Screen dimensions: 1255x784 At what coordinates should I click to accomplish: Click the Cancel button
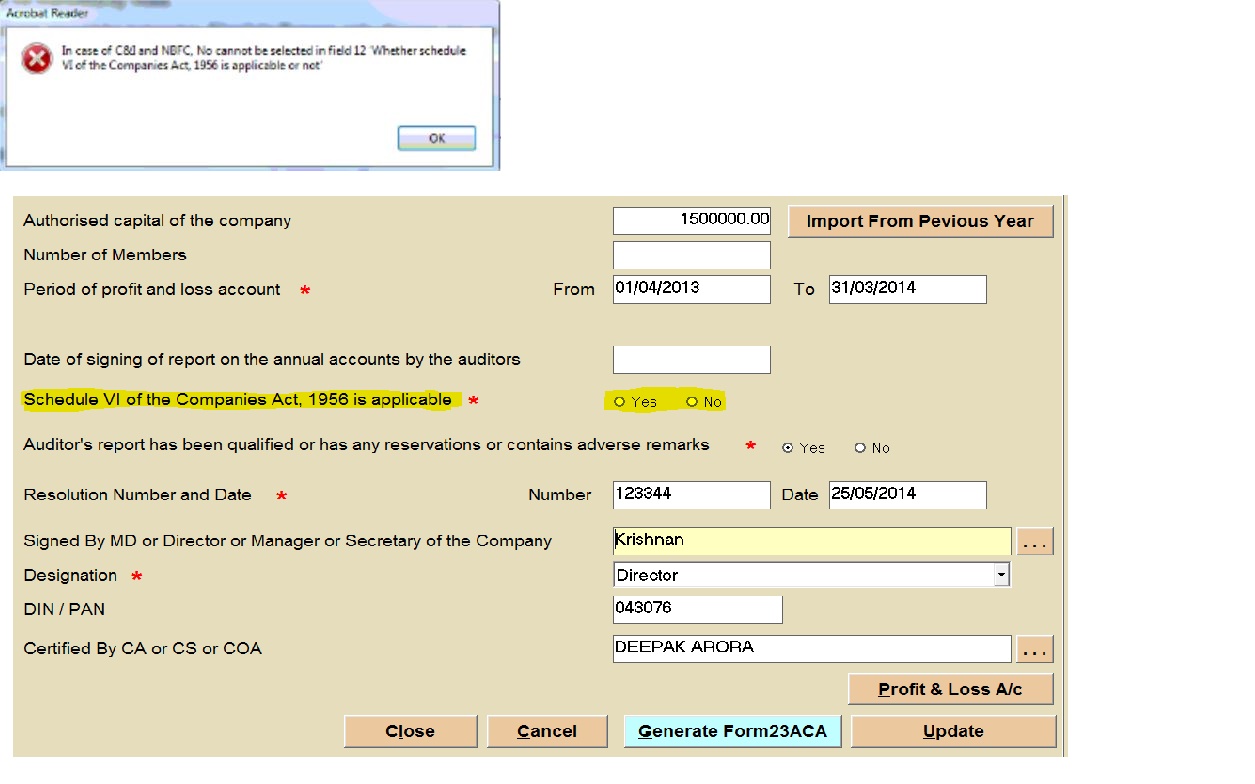547,731
